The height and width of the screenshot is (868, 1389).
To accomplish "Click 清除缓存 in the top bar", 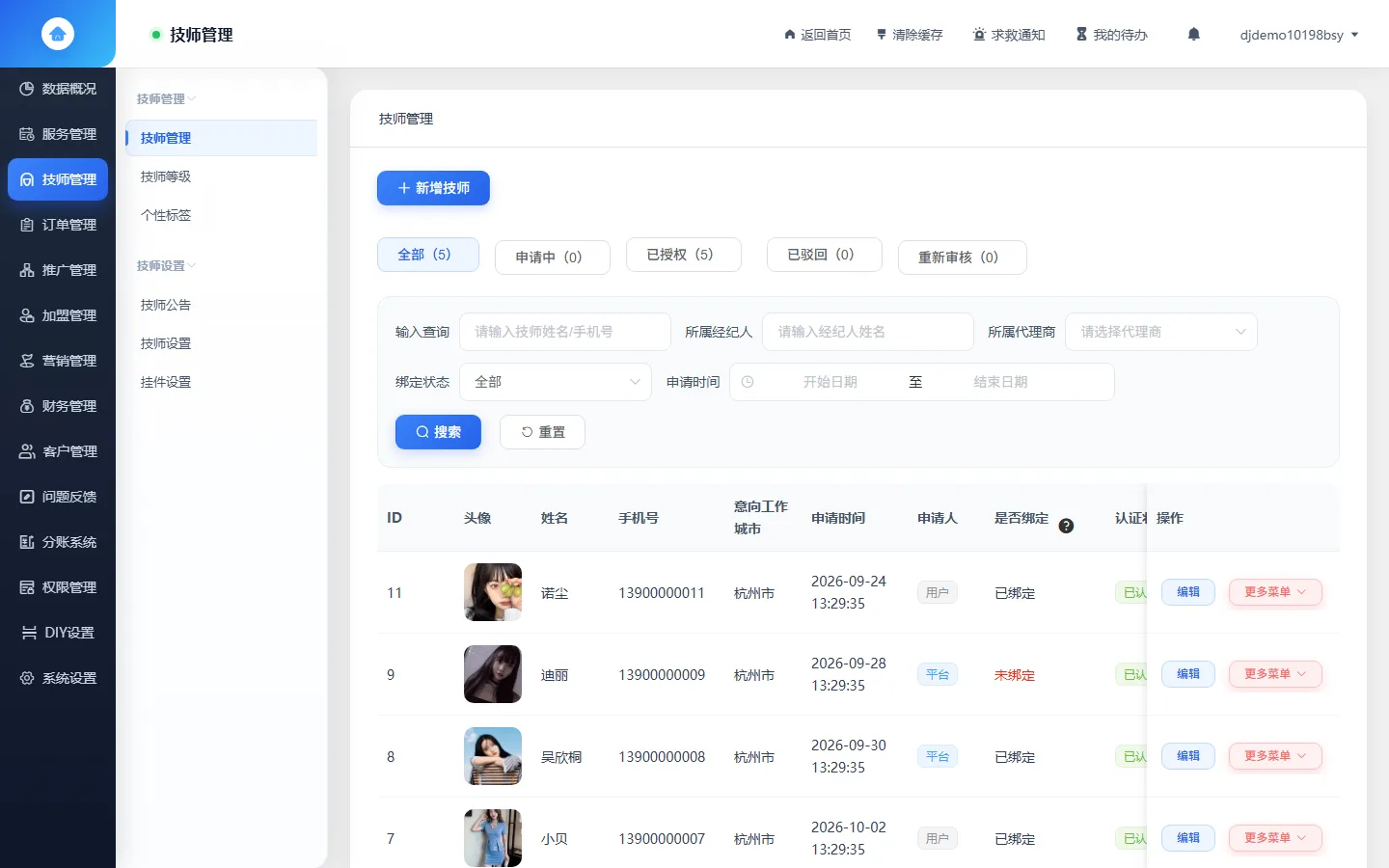I will coord(909,35).
